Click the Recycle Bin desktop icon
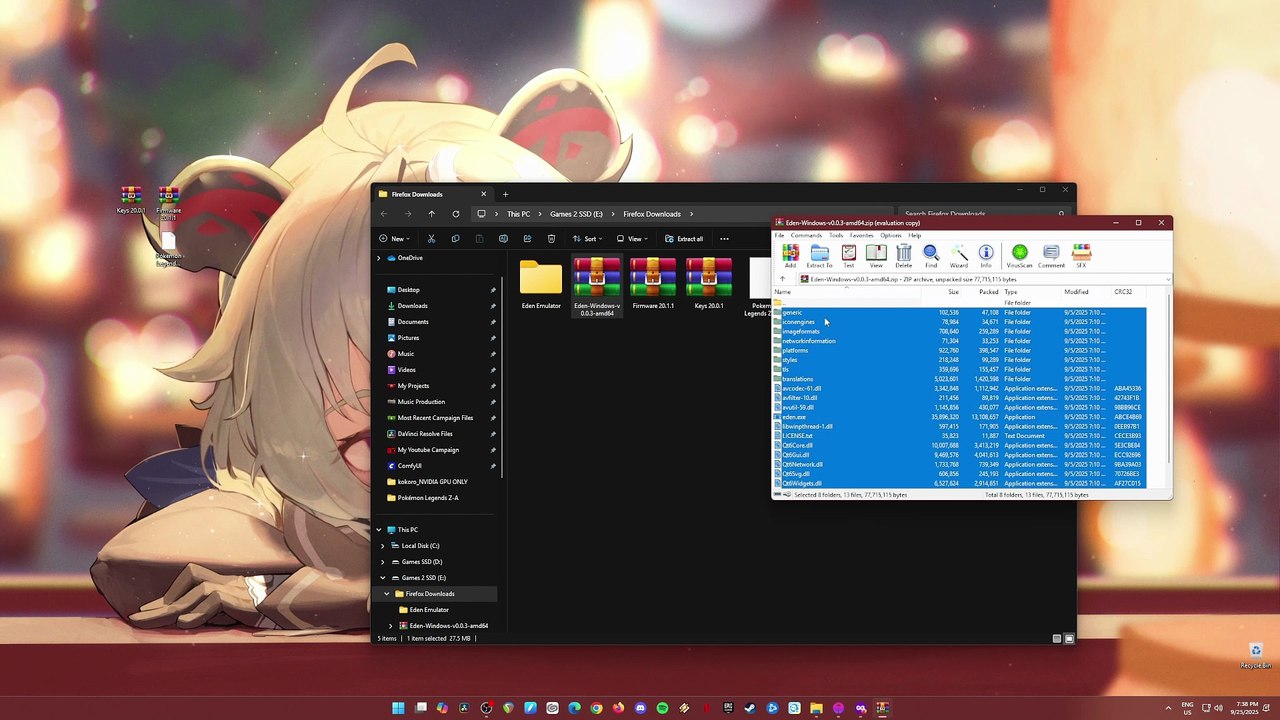 [1256, 656]
